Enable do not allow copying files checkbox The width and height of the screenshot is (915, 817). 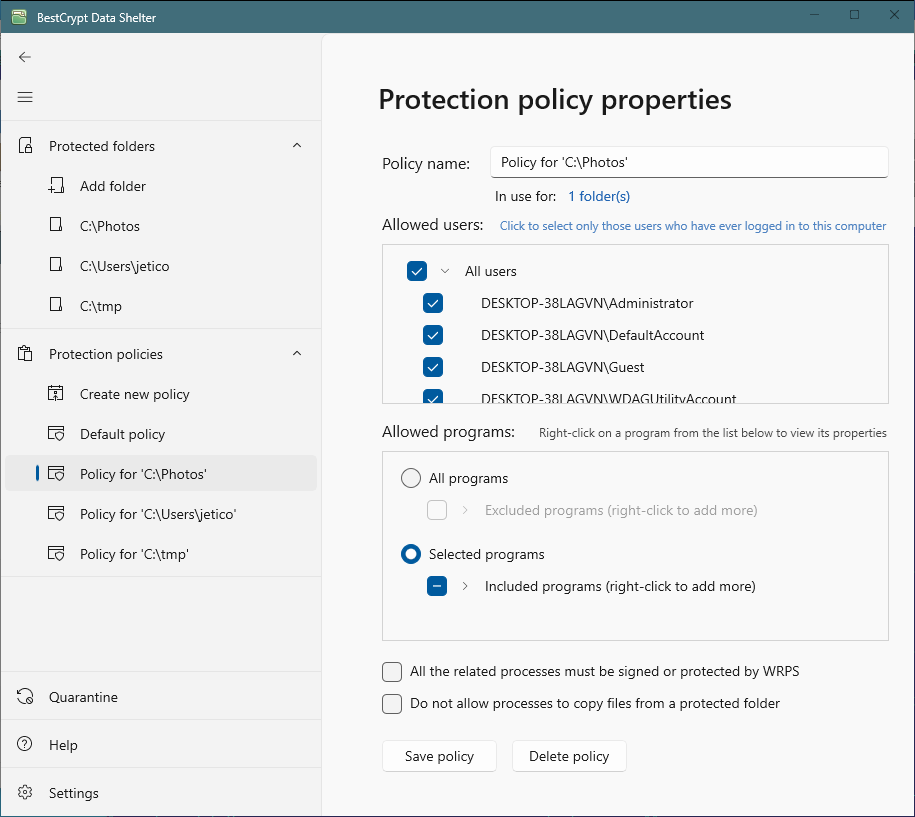(392, 704)
